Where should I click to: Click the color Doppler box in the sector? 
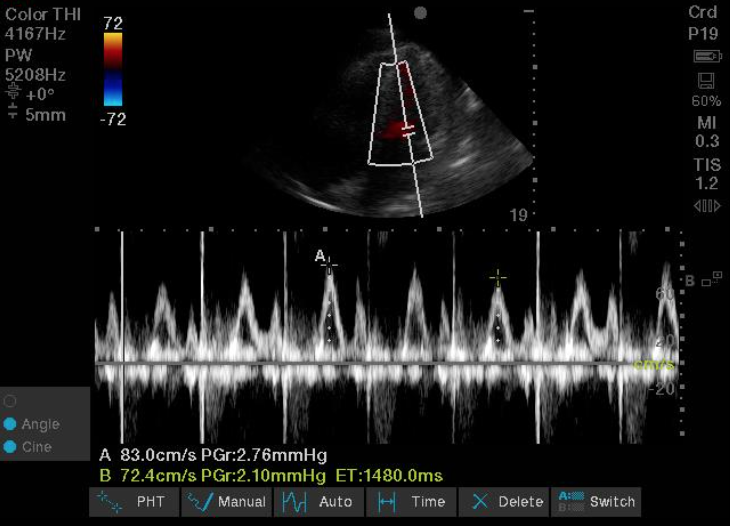pyautogui.click(x=400, y=113)
